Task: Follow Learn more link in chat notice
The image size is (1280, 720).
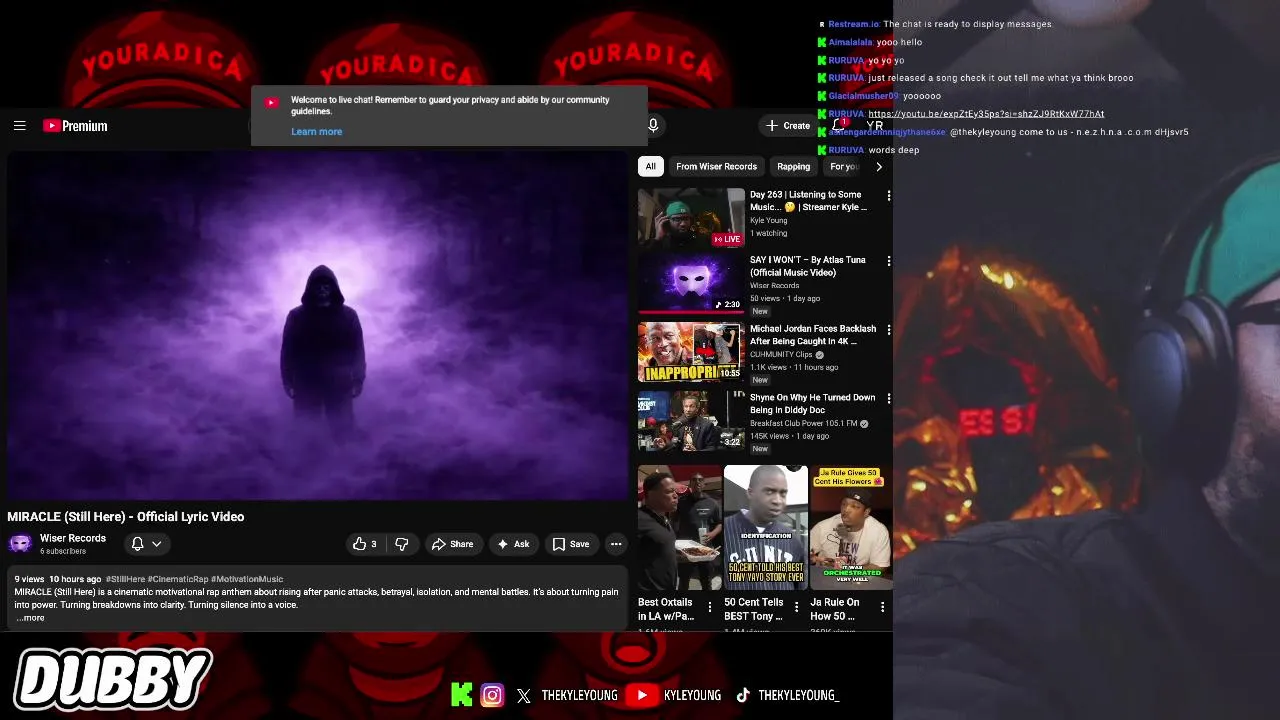Action: 316,132
